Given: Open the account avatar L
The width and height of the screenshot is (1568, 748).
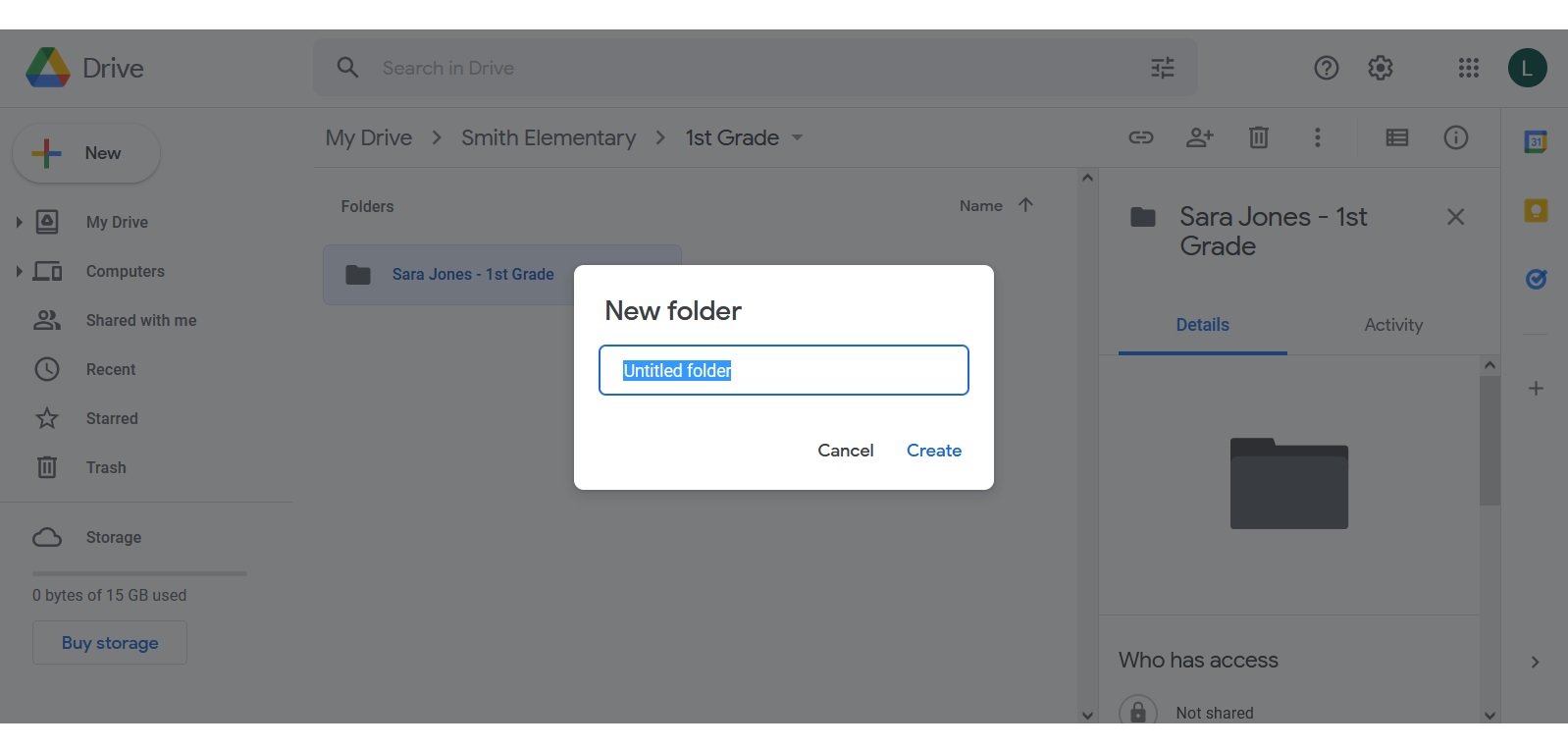Looking at the screenshot, I should tap(1528, 68).
